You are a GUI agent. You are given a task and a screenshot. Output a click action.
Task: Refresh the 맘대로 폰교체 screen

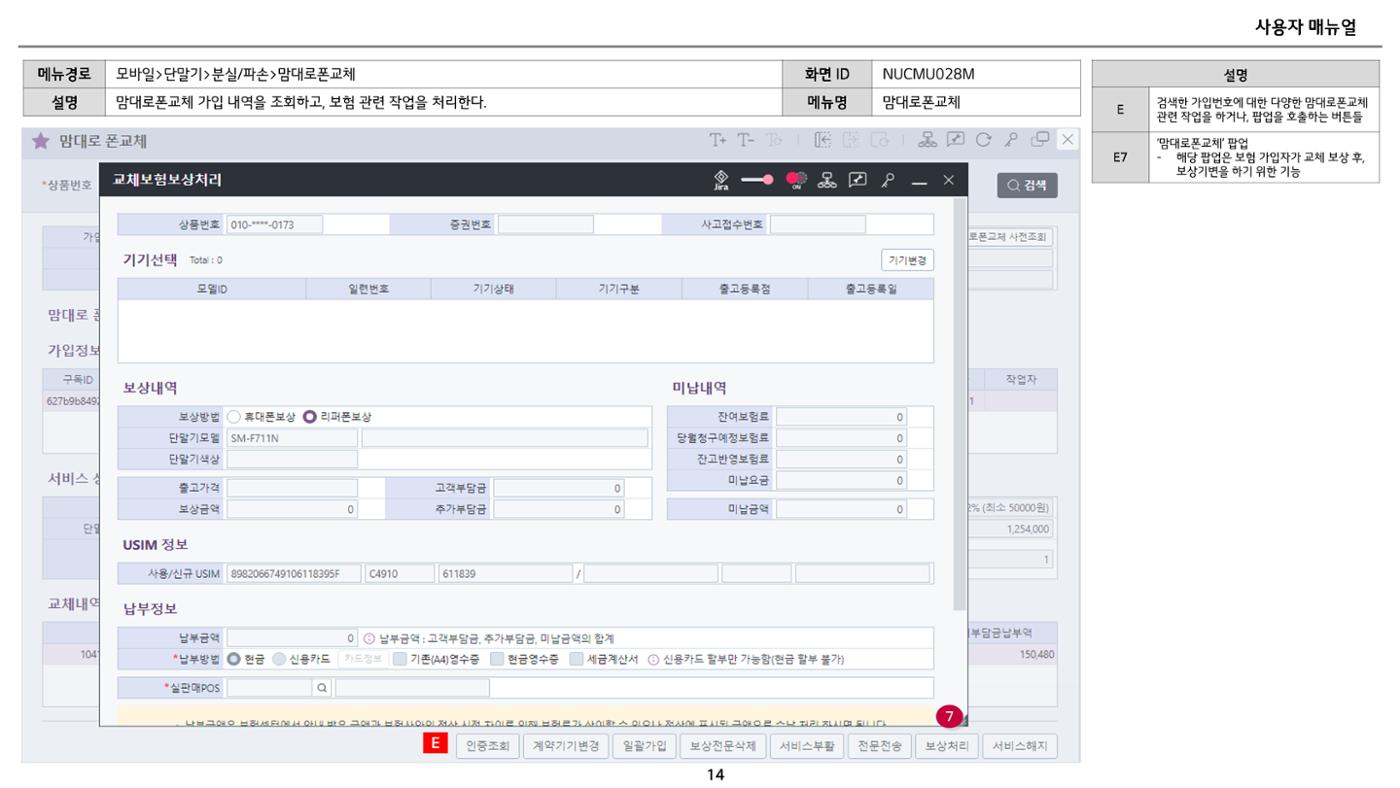pos(984,141)
